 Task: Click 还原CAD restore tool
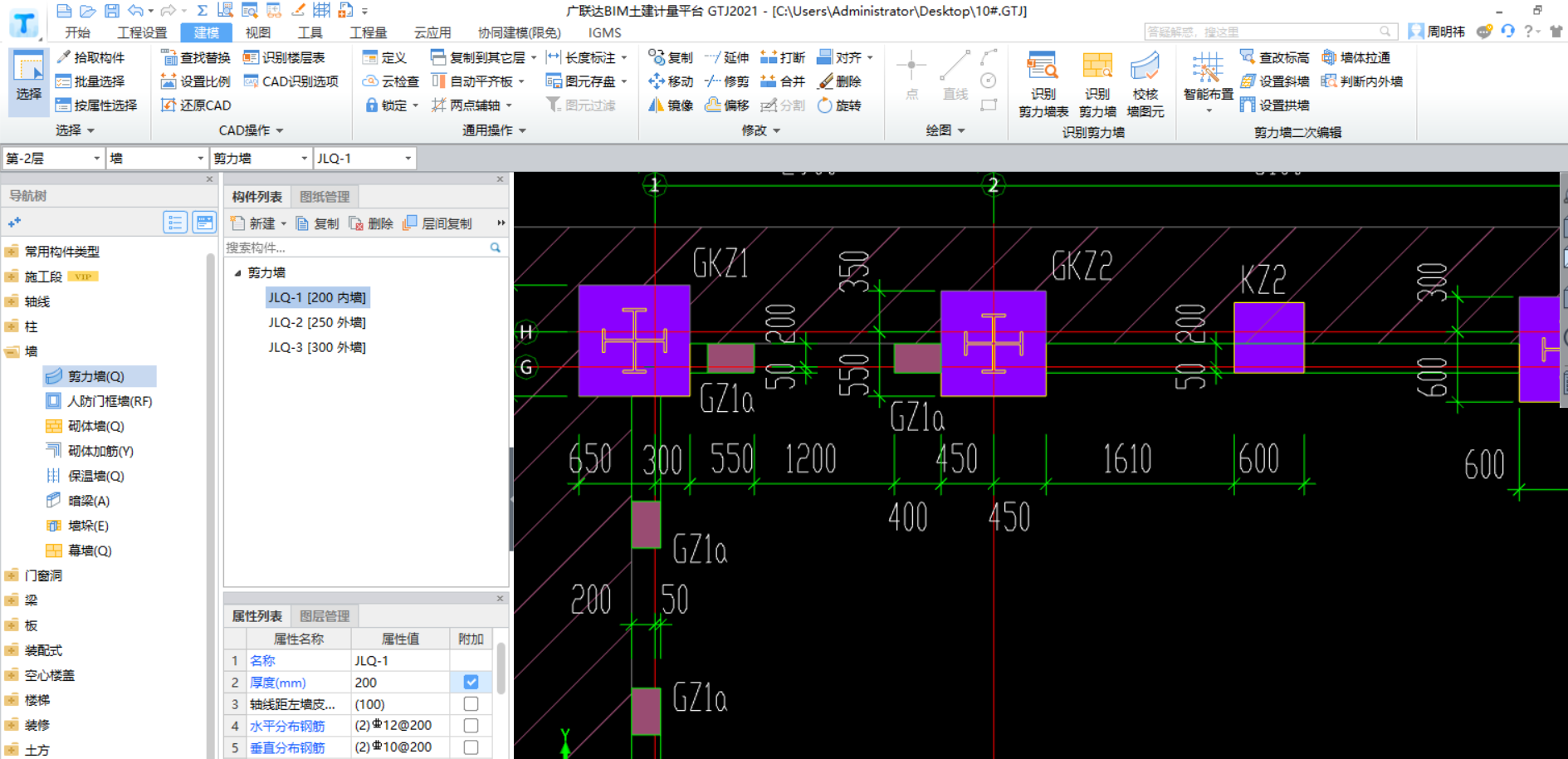point(195,105)
